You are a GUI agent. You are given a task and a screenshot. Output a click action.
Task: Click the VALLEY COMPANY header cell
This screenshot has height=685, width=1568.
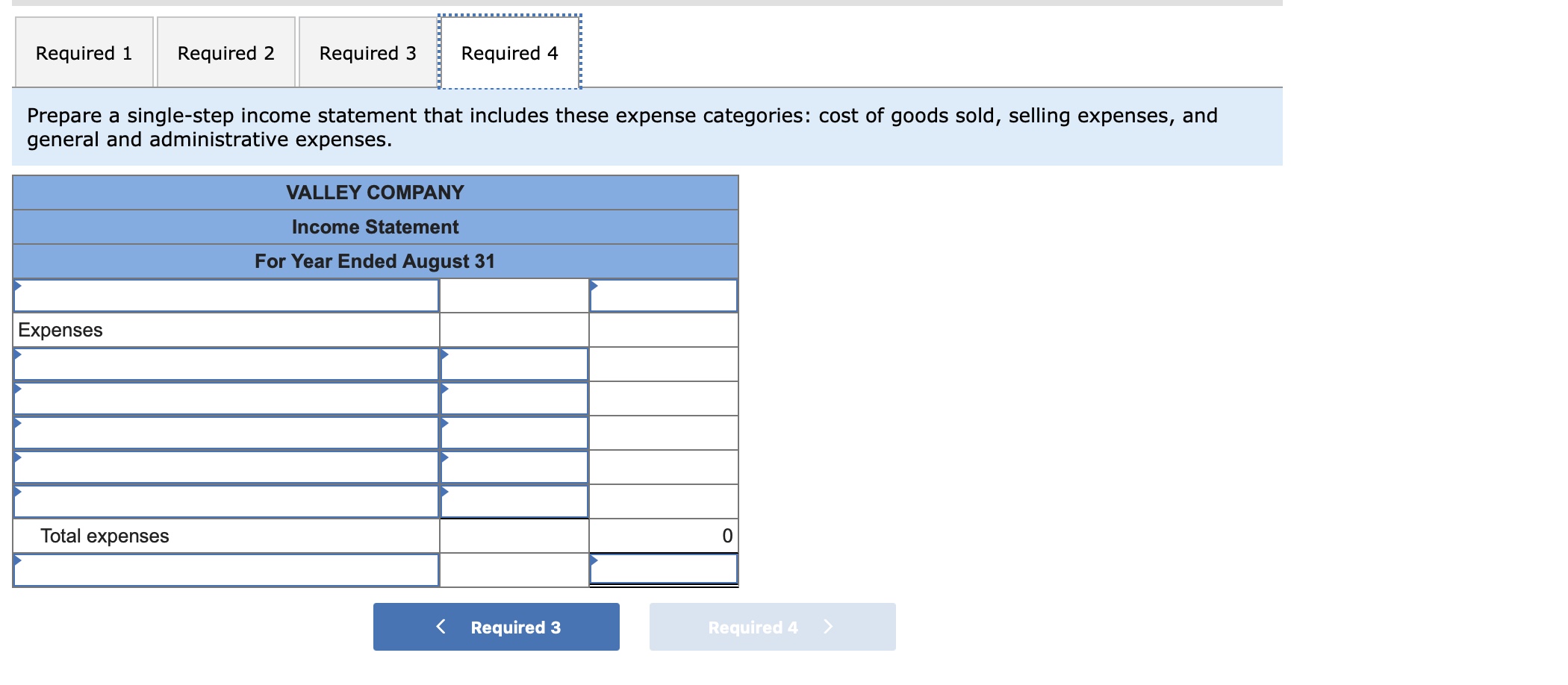coord(375,193)
